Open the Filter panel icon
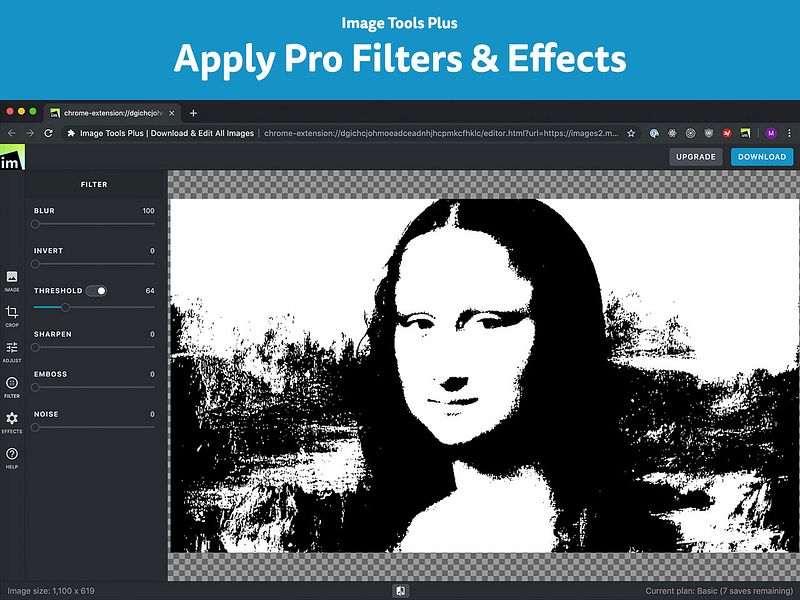The width and height of the screenshot is (800, 600). tap(12, 387)
